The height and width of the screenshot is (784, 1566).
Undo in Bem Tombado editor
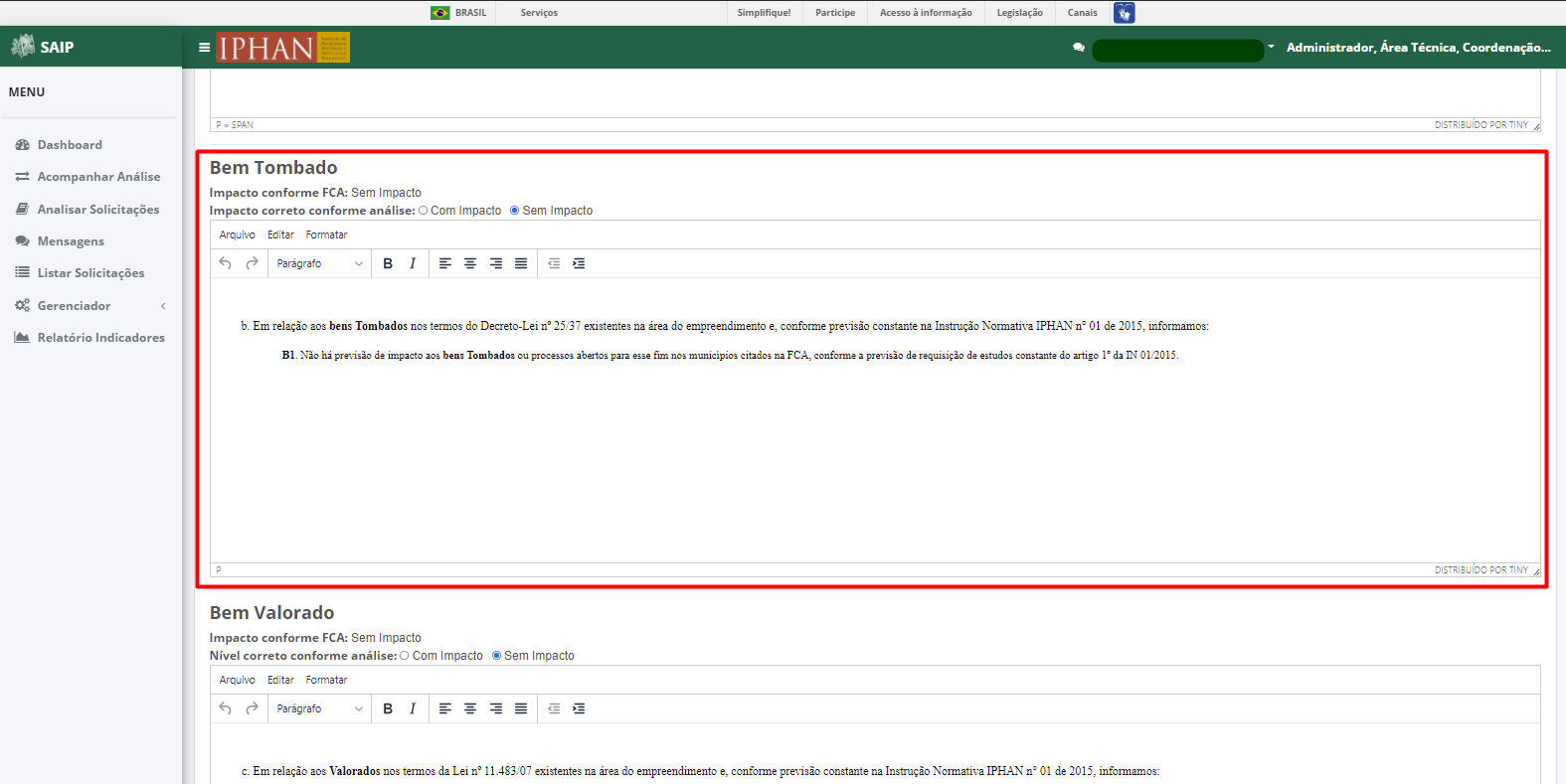226,263
